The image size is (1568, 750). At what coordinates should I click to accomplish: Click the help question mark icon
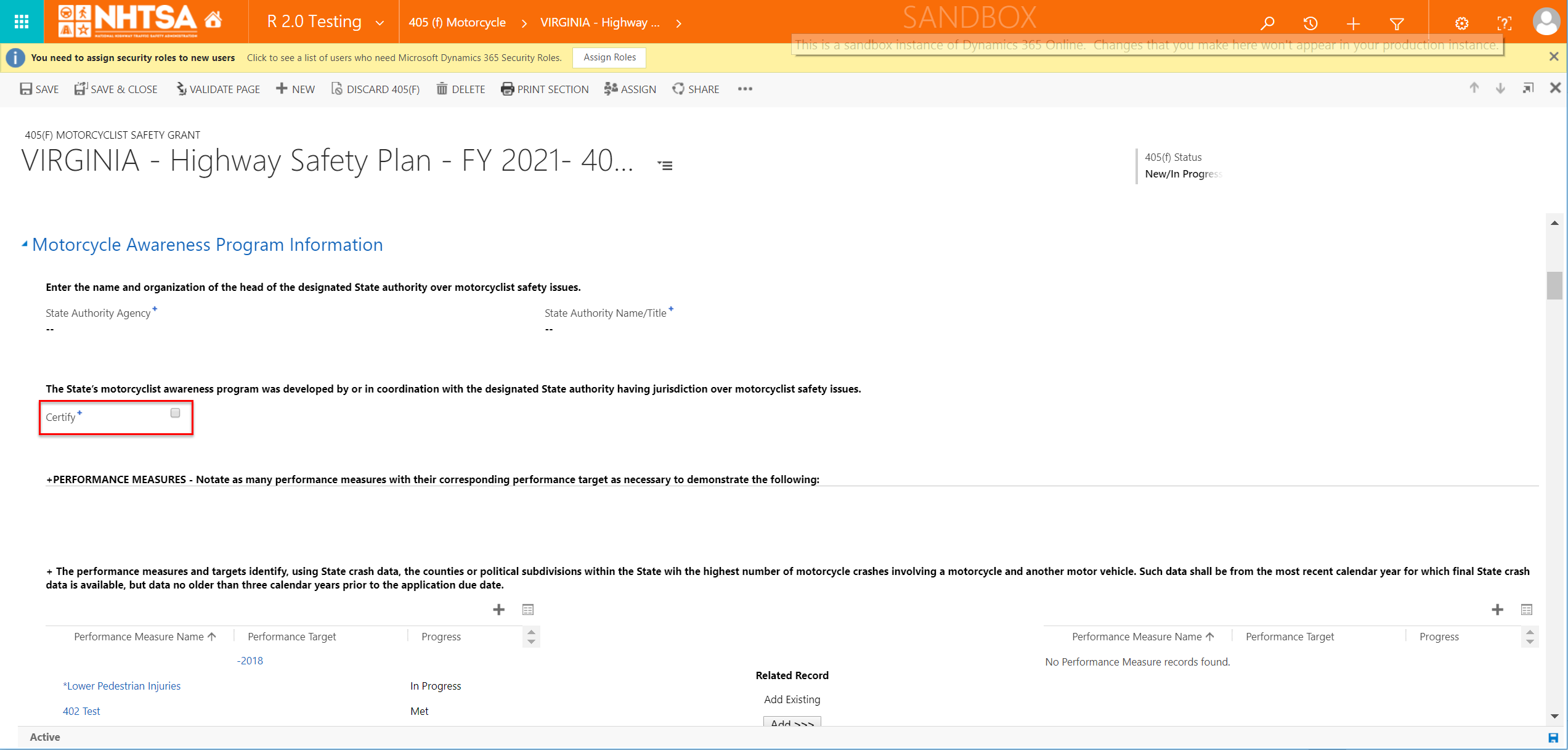tap(1504, 23)
